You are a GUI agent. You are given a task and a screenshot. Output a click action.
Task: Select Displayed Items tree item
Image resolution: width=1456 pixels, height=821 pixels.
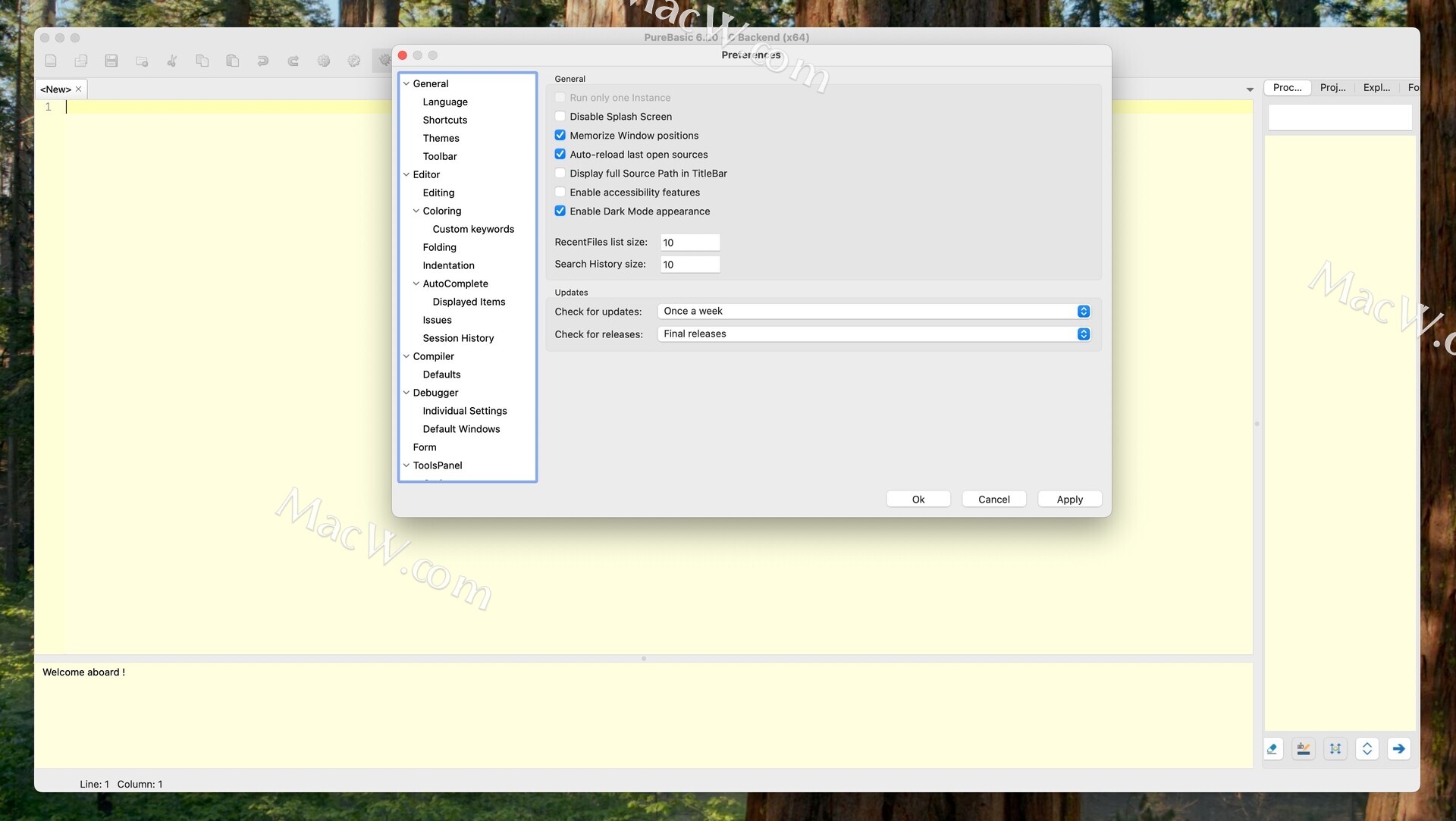[469, 302]
